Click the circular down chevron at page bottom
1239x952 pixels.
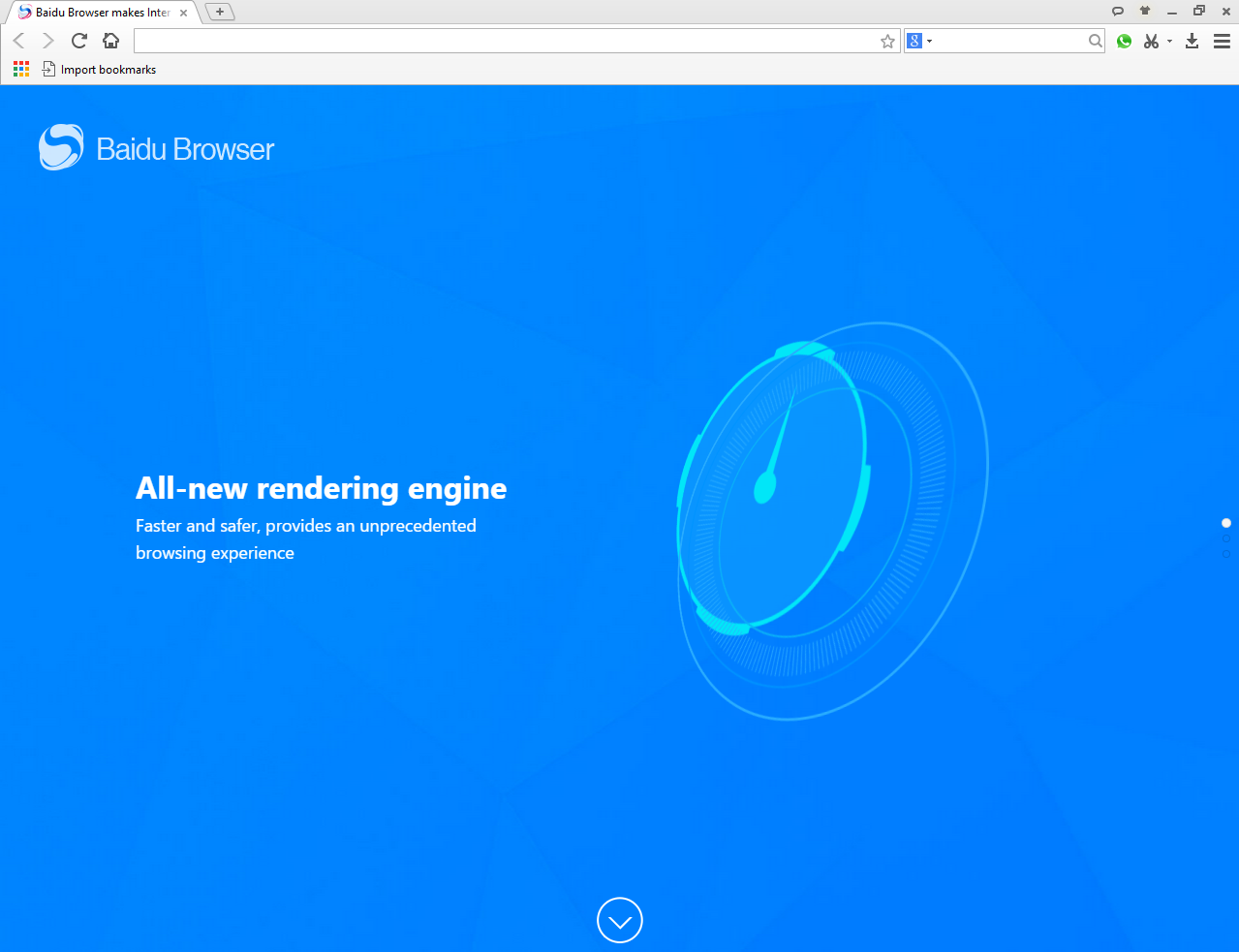pyautogui.click(x=619, y=920)
